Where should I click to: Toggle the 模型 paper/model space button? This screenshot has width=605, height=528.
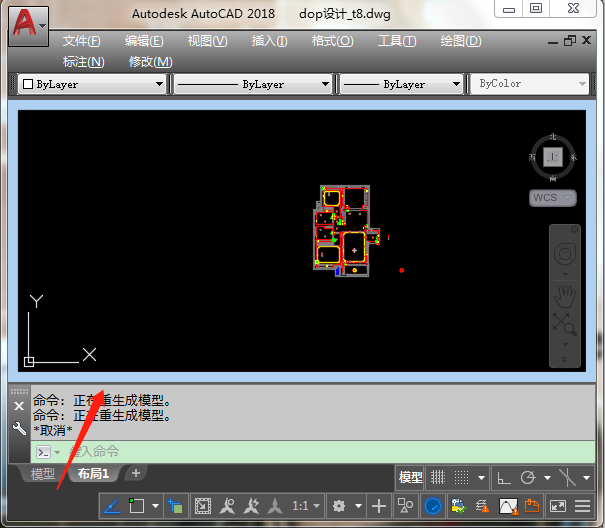410,477
